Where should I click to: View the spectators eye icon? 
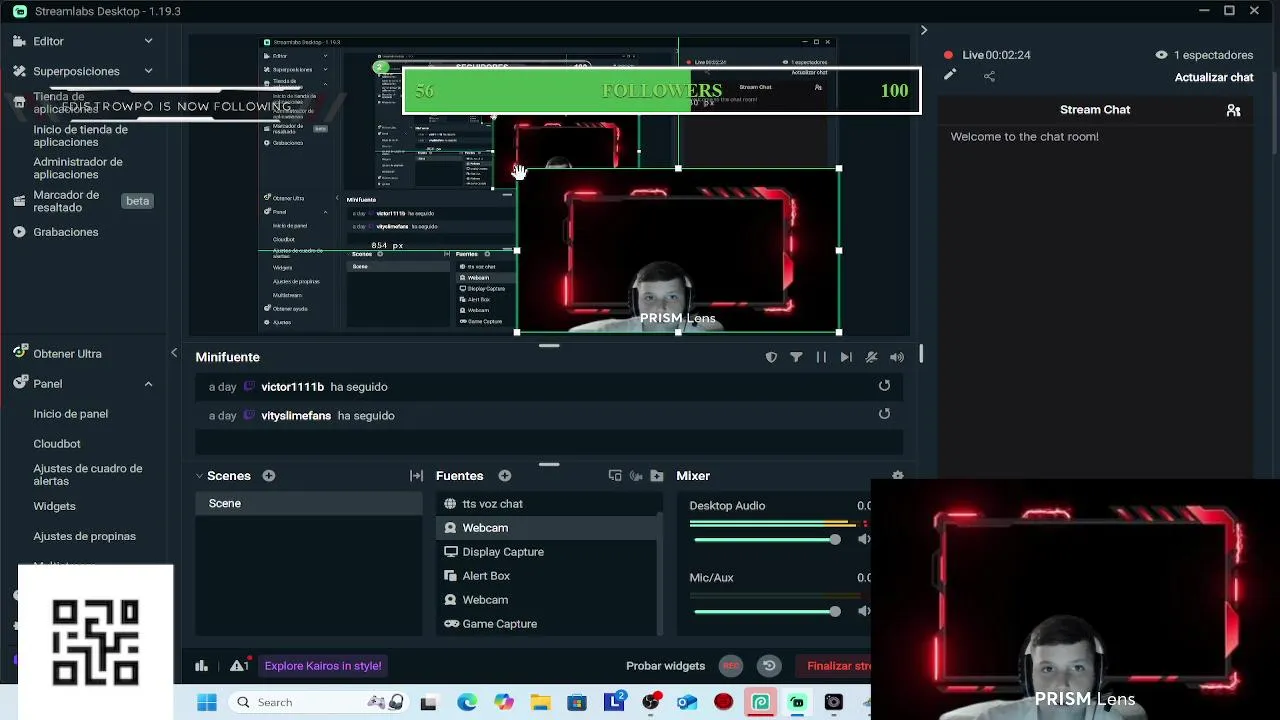1161,55
